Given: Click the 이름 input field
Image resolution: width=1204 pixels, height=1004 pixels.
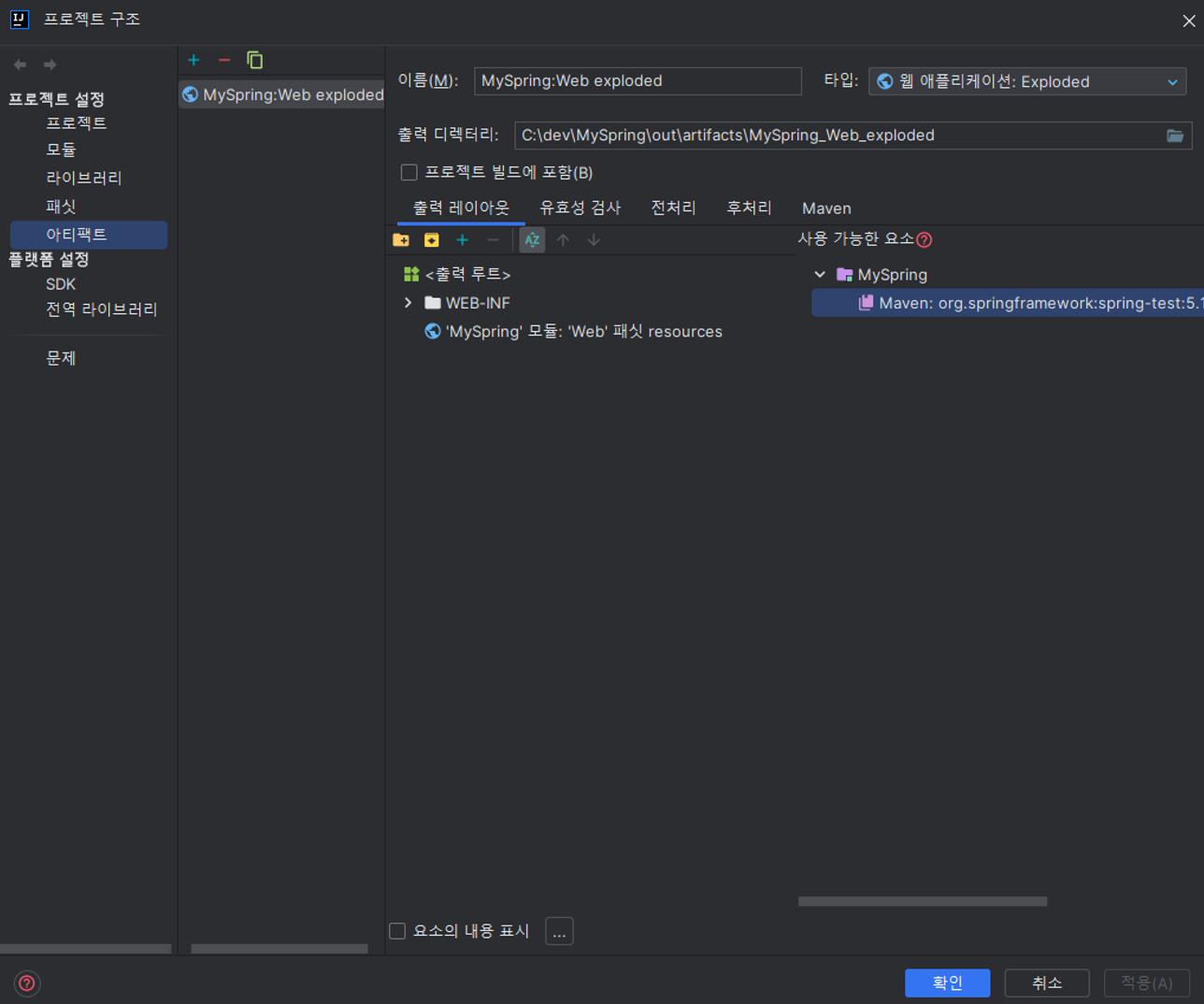Looking at the screenshot, I should point(638,81).
